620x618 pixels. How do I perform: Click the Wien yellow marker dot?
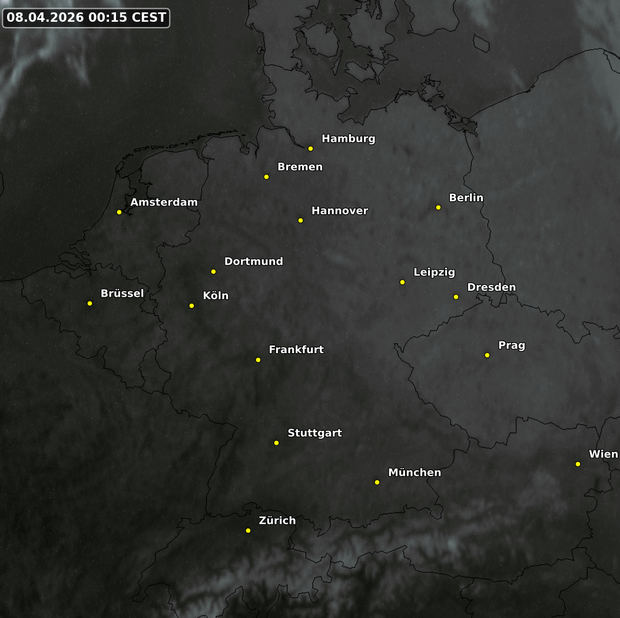[x=578, y=464]
